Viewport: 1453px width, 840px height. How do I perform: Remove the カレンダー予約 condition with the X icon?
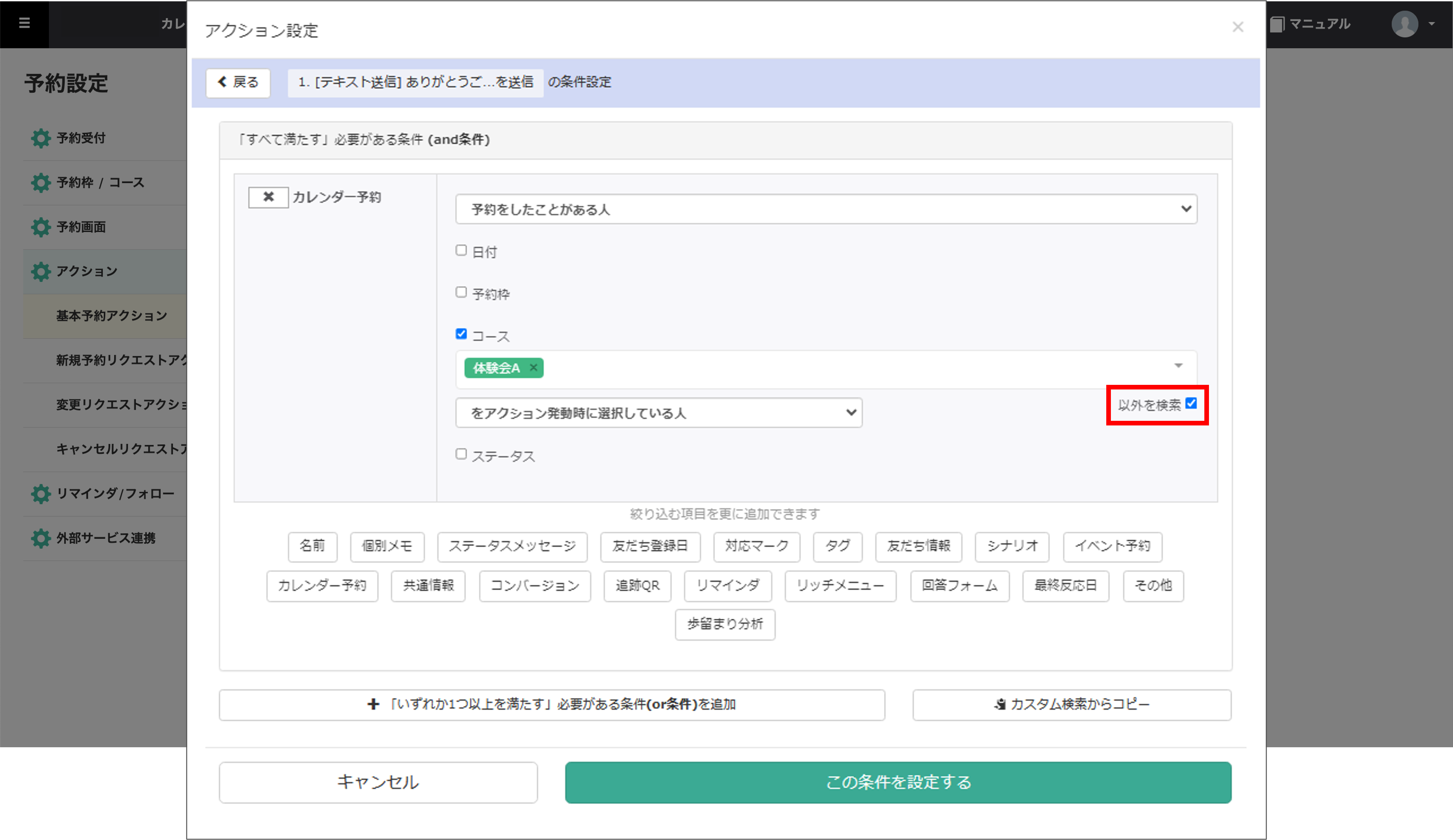pyautogui.click(x=268, y=197)
